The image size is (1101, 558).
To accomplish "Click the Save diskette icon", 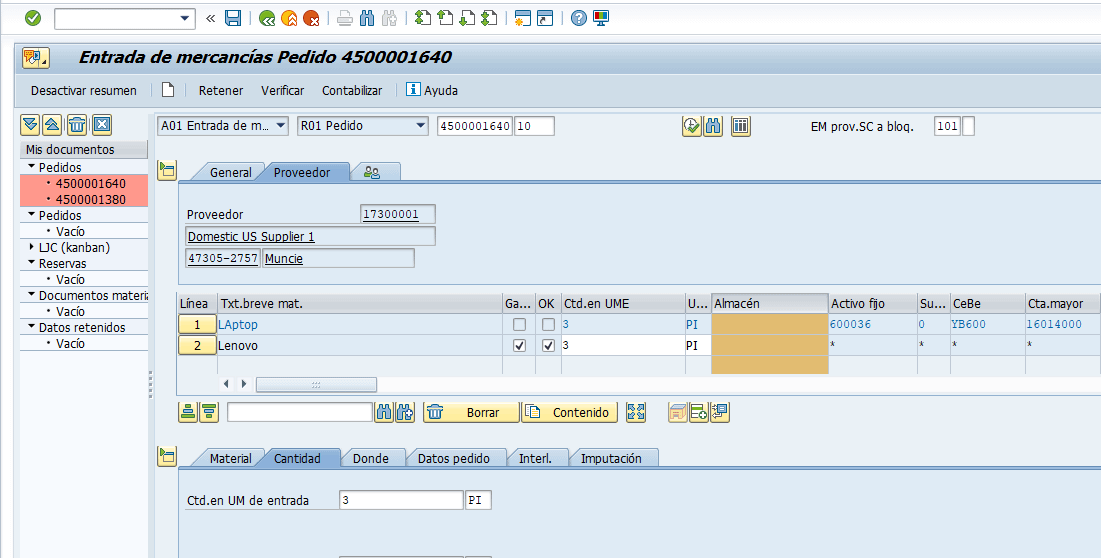I will pyautogui.click(x=233, y=18).
